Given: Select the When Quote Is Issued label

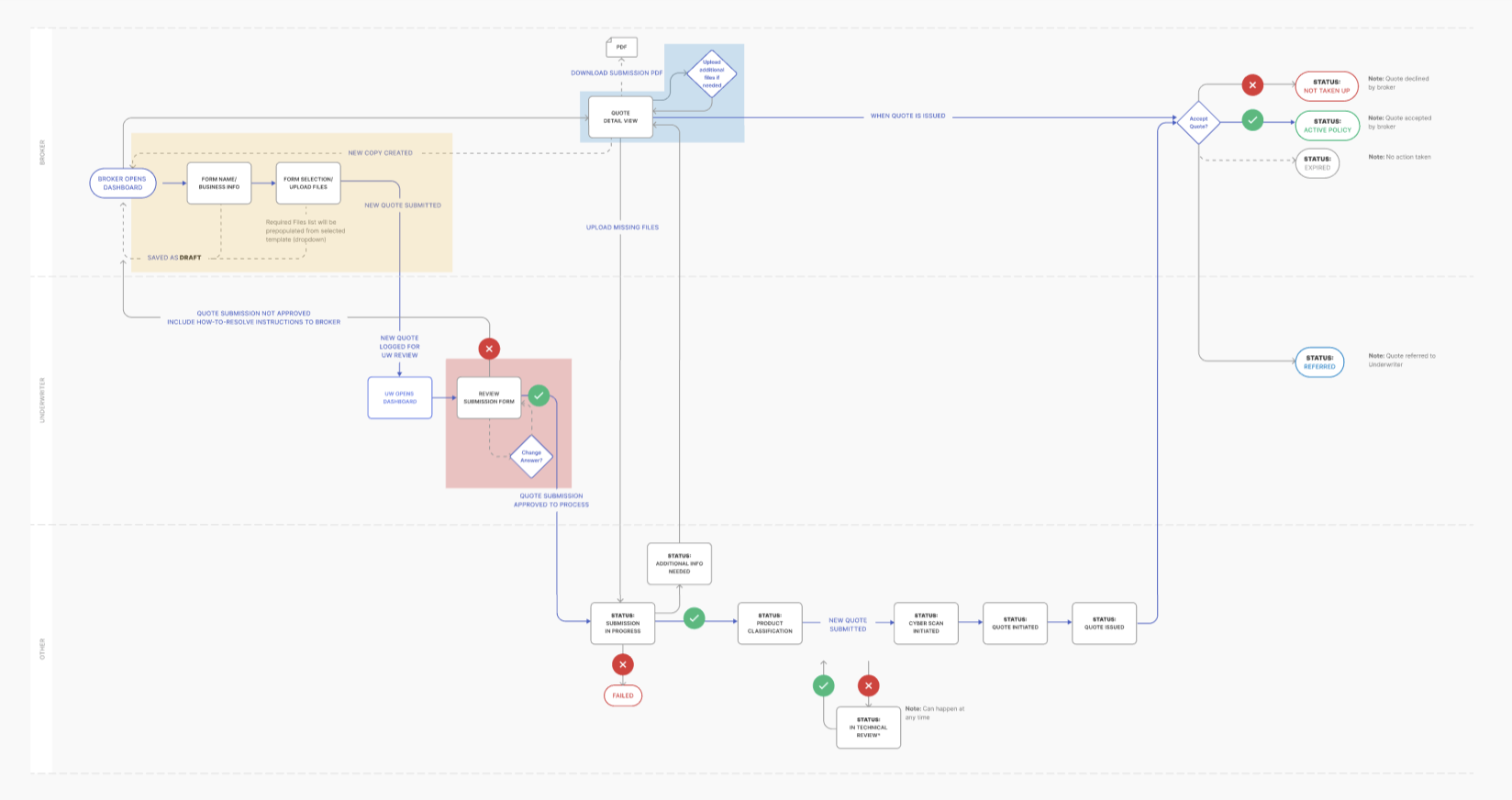Looking at the screenshot, I should click(907, 117).
